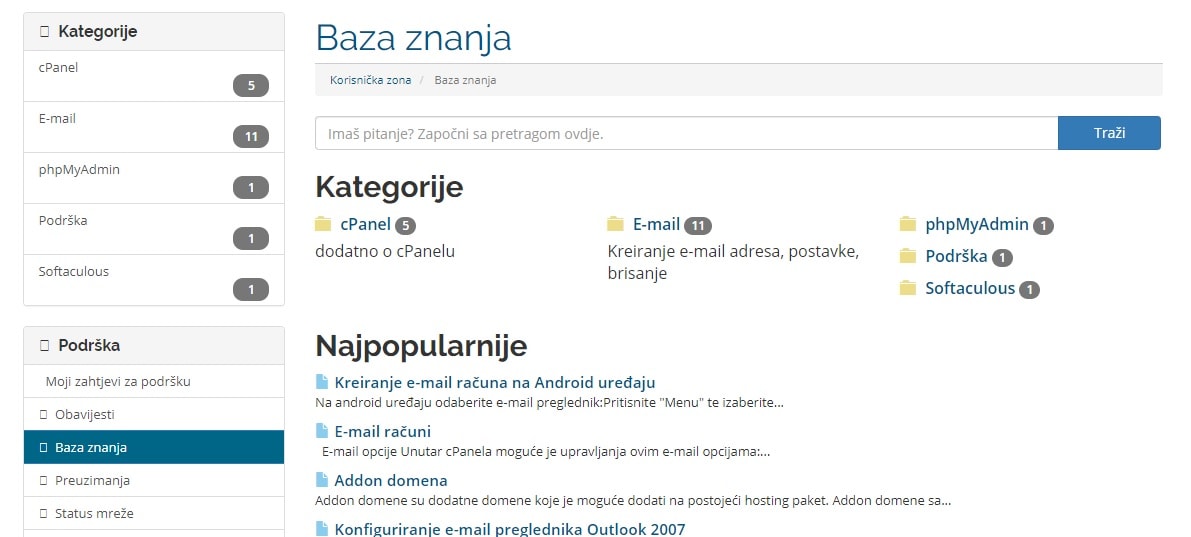The height and width of the screenshot is (537, 1191).
Task: Select E-mail in the Kategorije sidebar
Action: (154, 127)
